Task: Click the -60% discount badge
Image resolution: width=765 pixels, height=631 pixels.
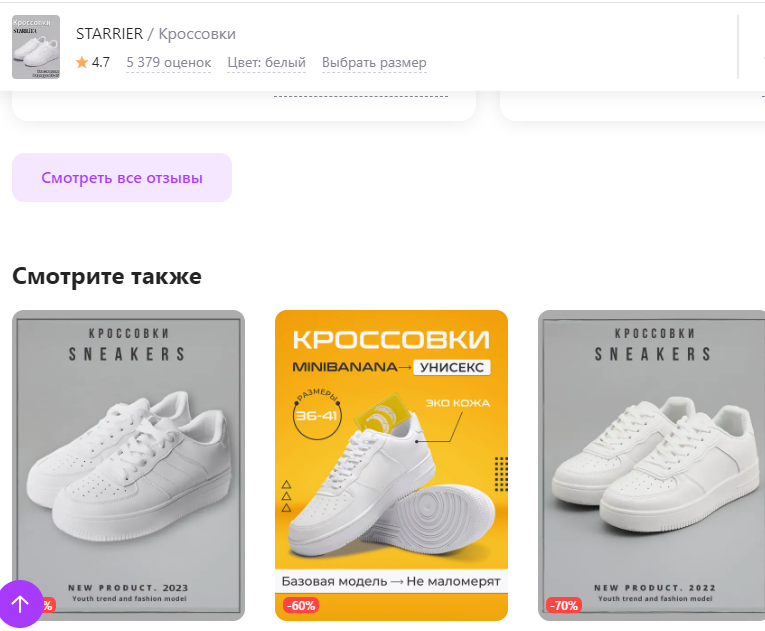Action: (x=301, y=606)
